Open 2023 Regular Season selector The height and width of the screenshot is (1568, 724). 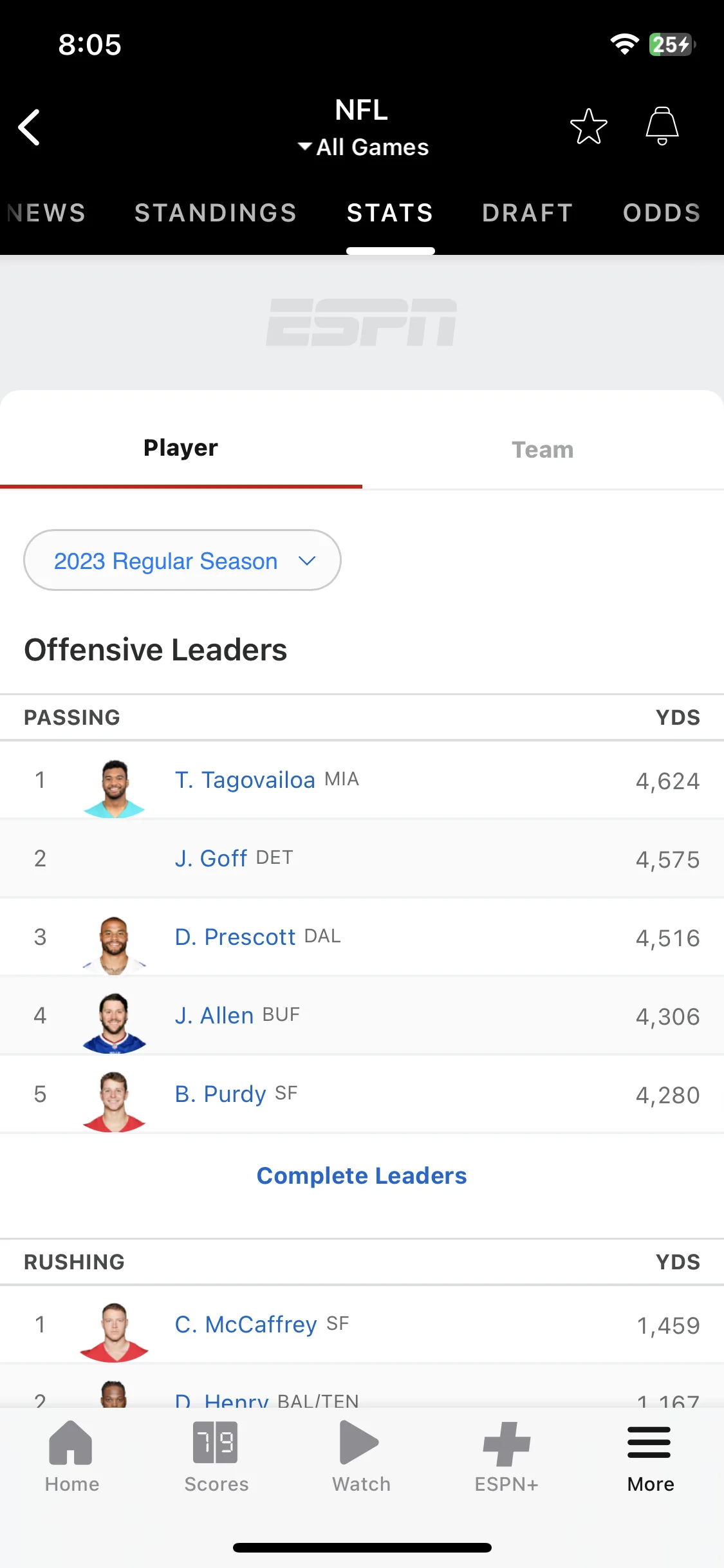182,560
